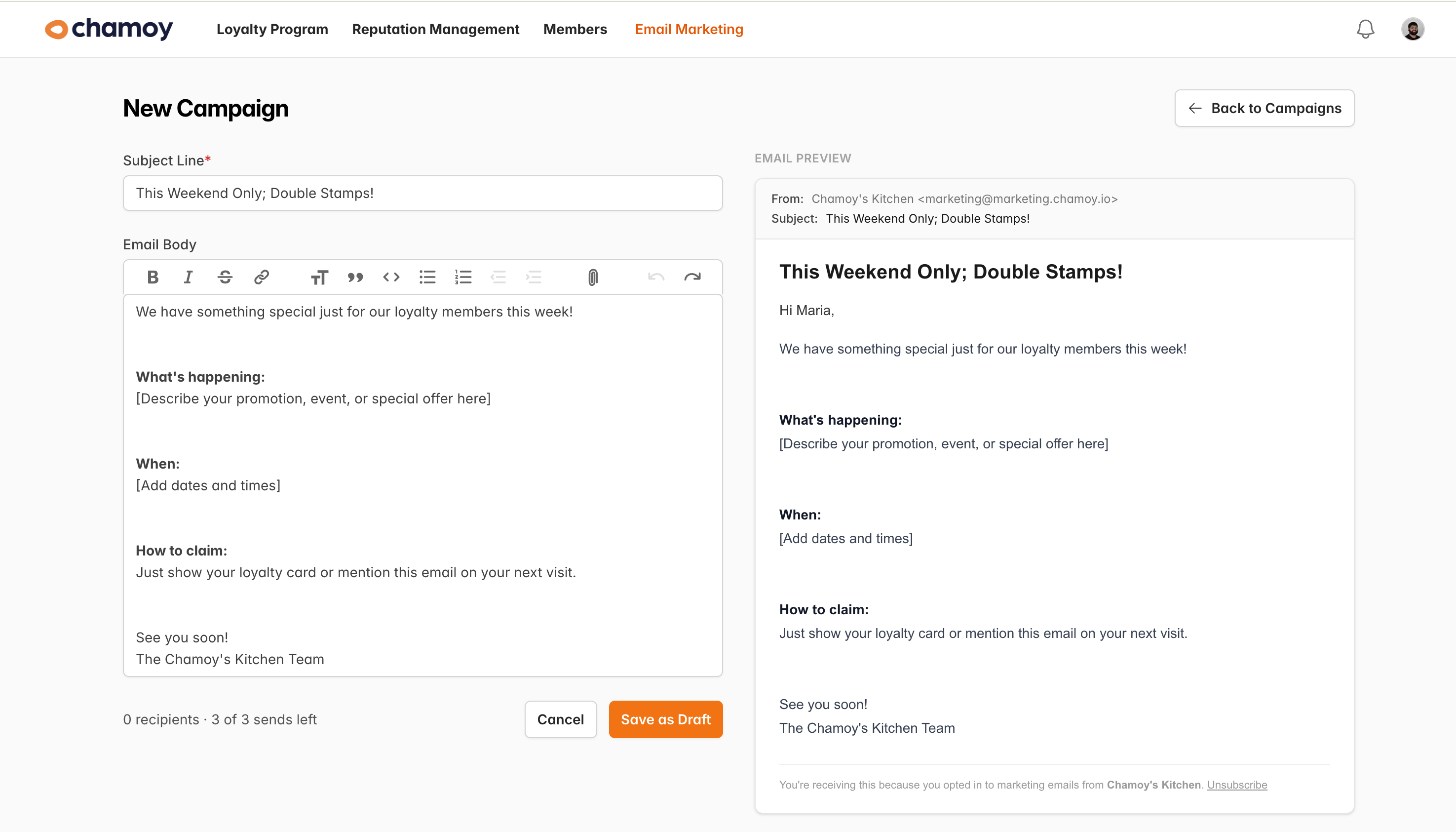The height and width of the screenshot is (832, 1456).
Task: Switch to the Members section
Action: click(x=575, y=29)
